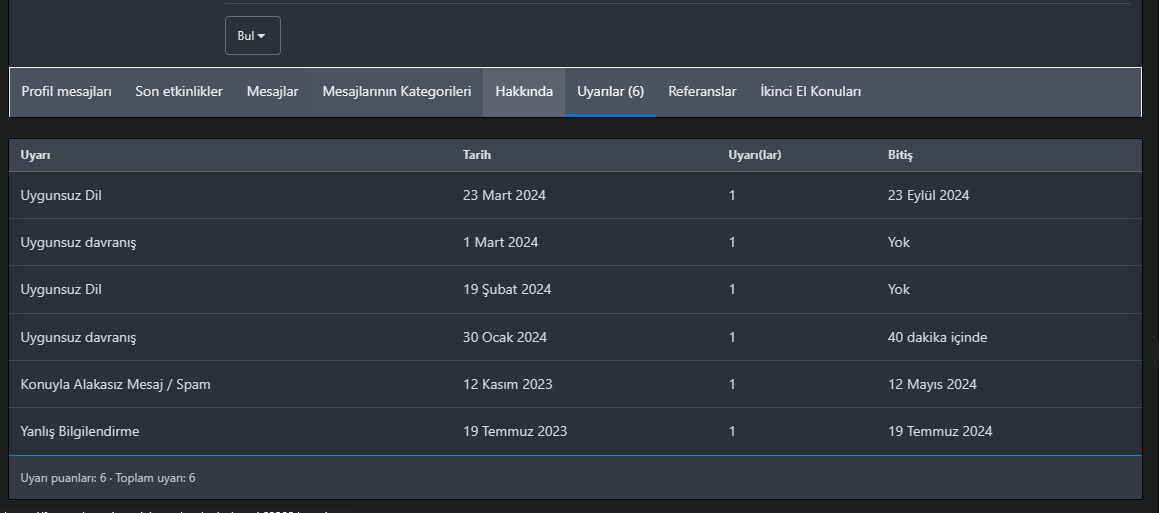Click the Uygunsuz davranış warning from 30 Ocak 2024
Viewport: 1159px width, 513px height.
78,338
